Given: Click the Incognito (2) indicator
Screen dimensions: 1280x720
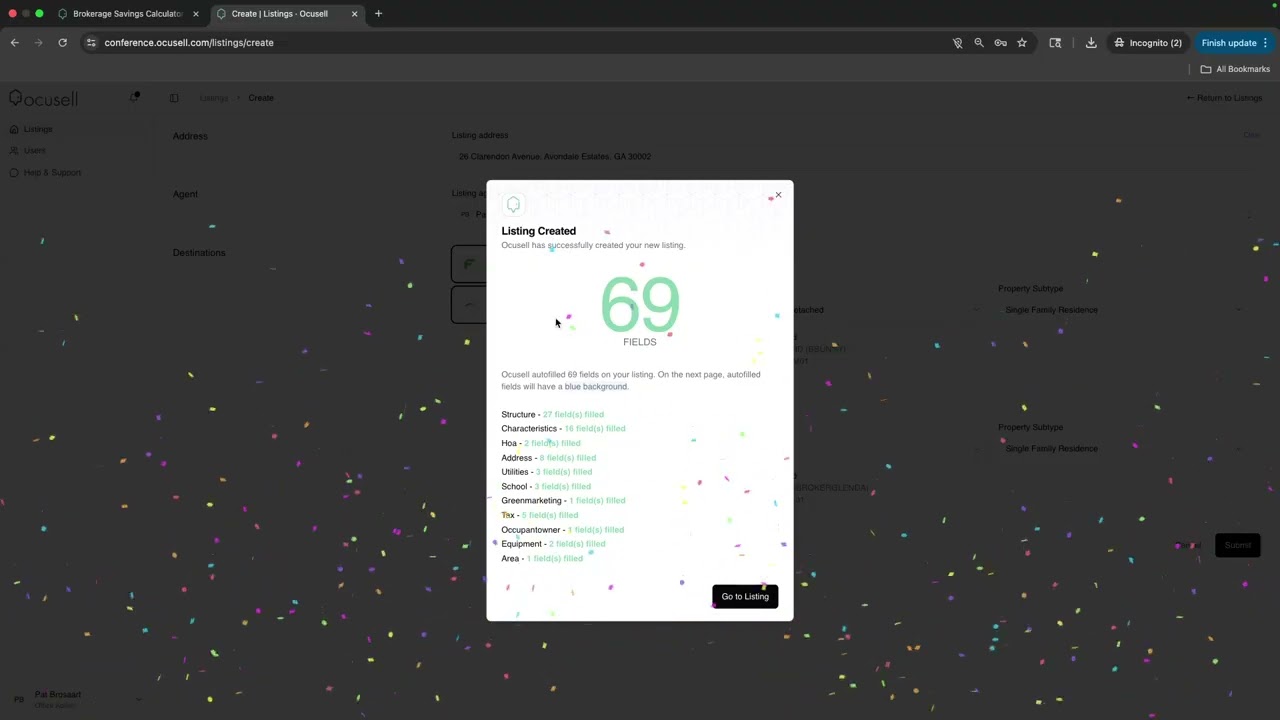Looking at the screenshot, I should [1148, 43].
